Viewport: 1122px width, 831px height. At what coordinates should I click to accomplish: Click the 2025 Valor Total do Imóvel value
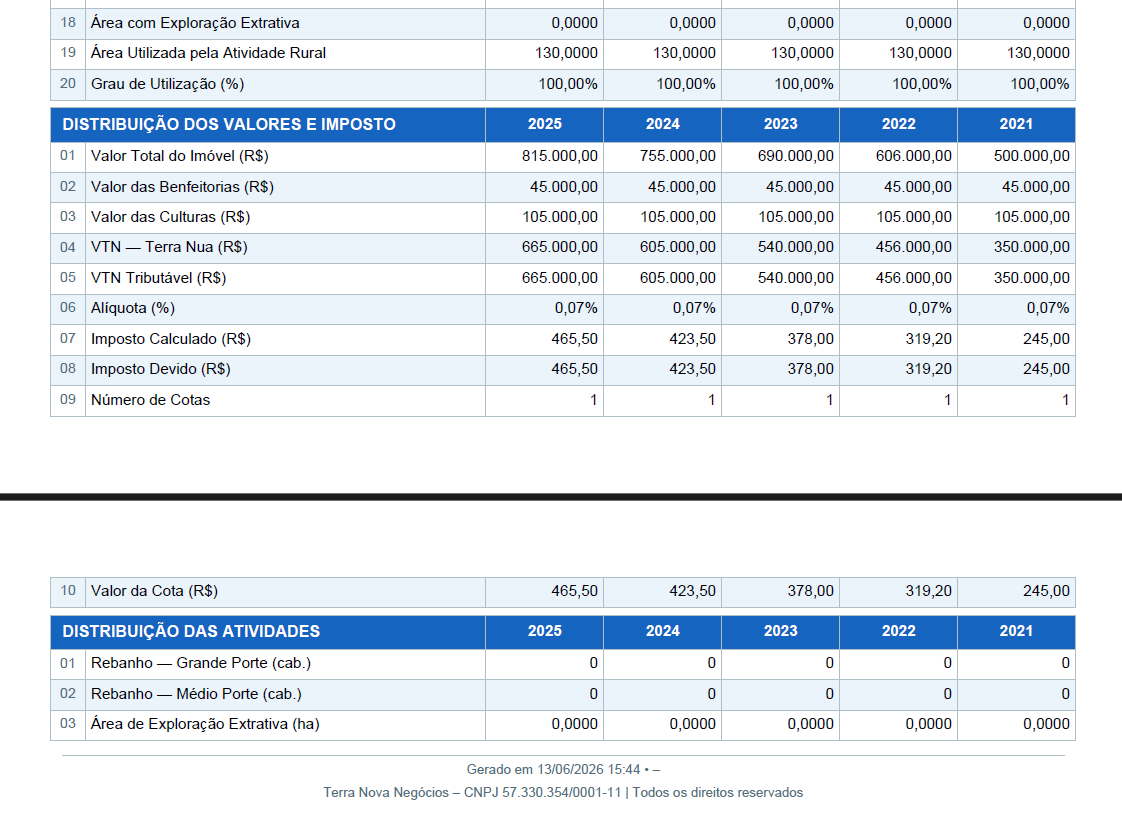[560, 156]
